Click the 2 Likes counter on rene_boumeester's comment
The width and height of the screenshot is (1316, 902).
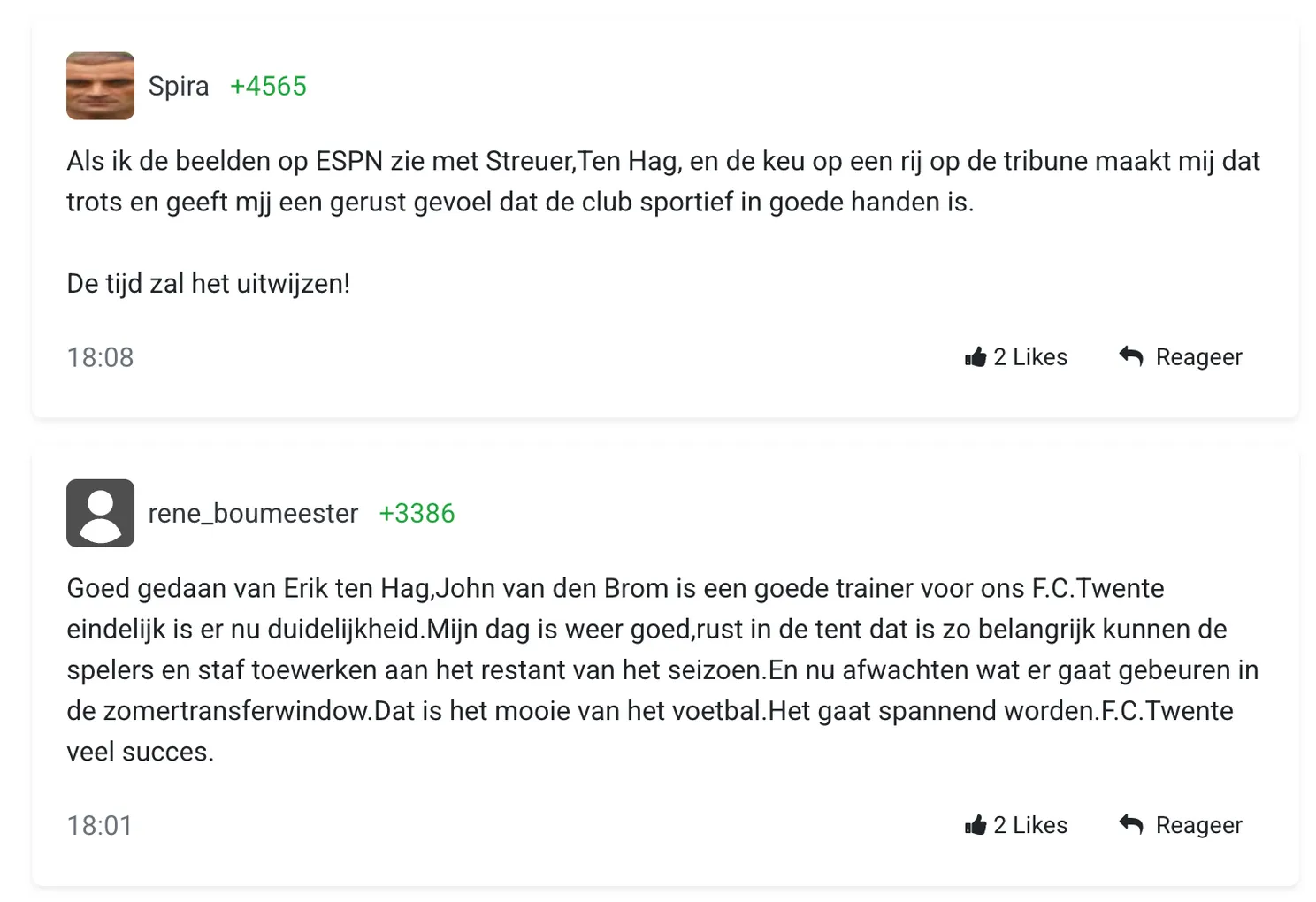coord(1030,824)
